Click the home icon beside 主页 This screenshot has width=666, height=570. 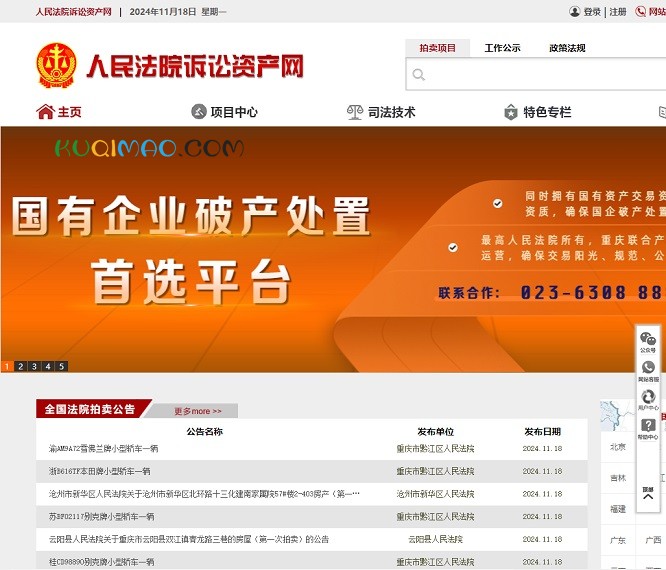45,112
